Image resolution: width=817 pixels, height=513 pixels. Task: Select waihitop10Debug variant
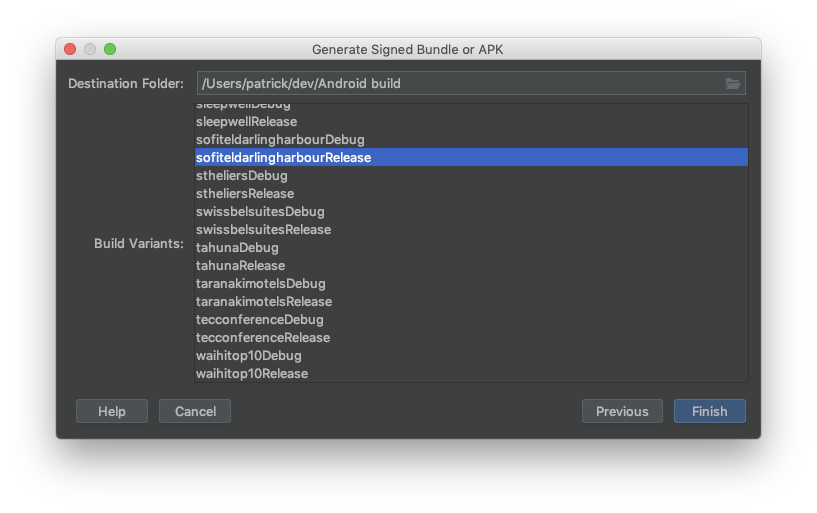coord(471,355)
